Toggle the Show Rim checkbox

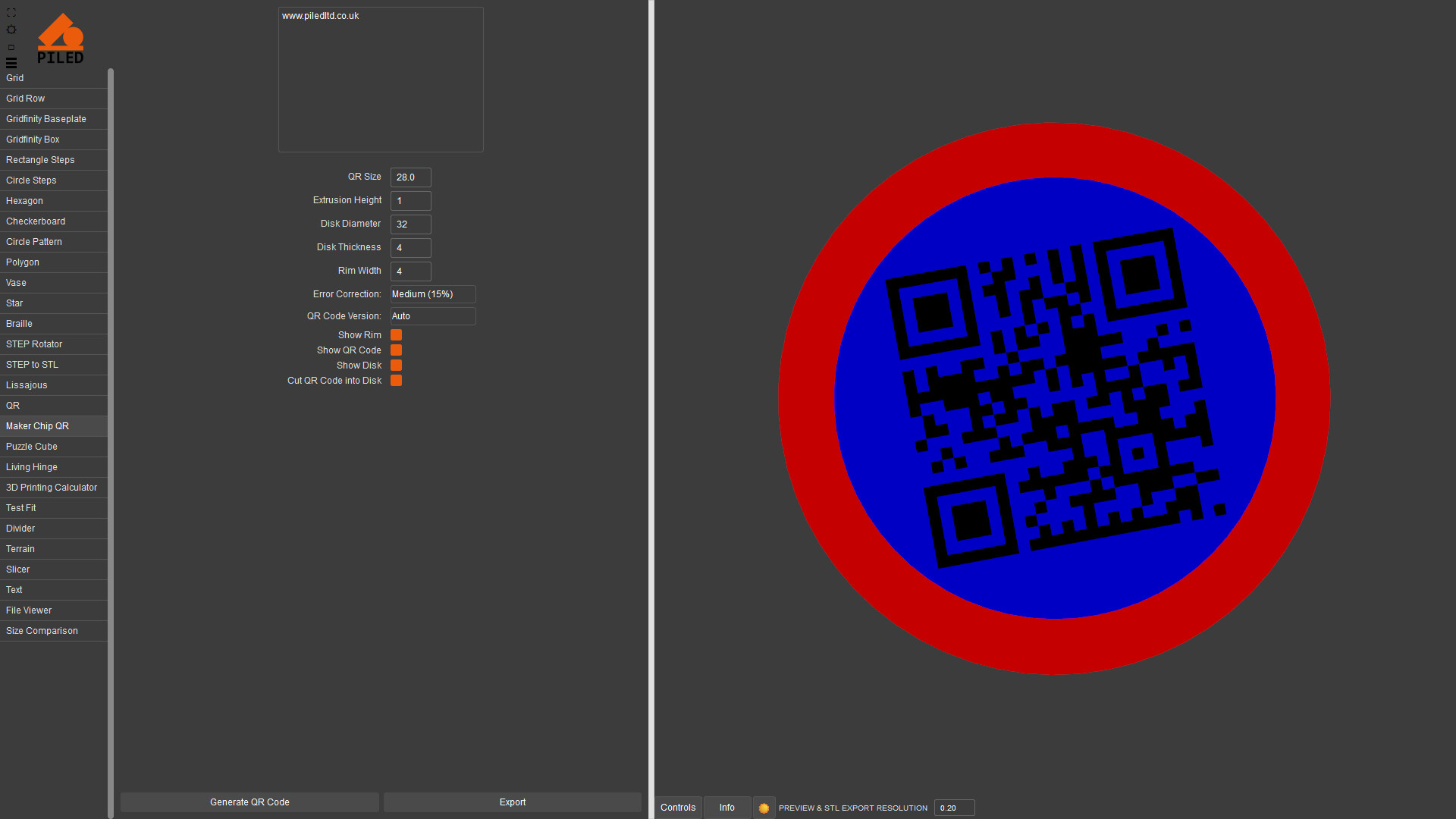click(396, 335)
